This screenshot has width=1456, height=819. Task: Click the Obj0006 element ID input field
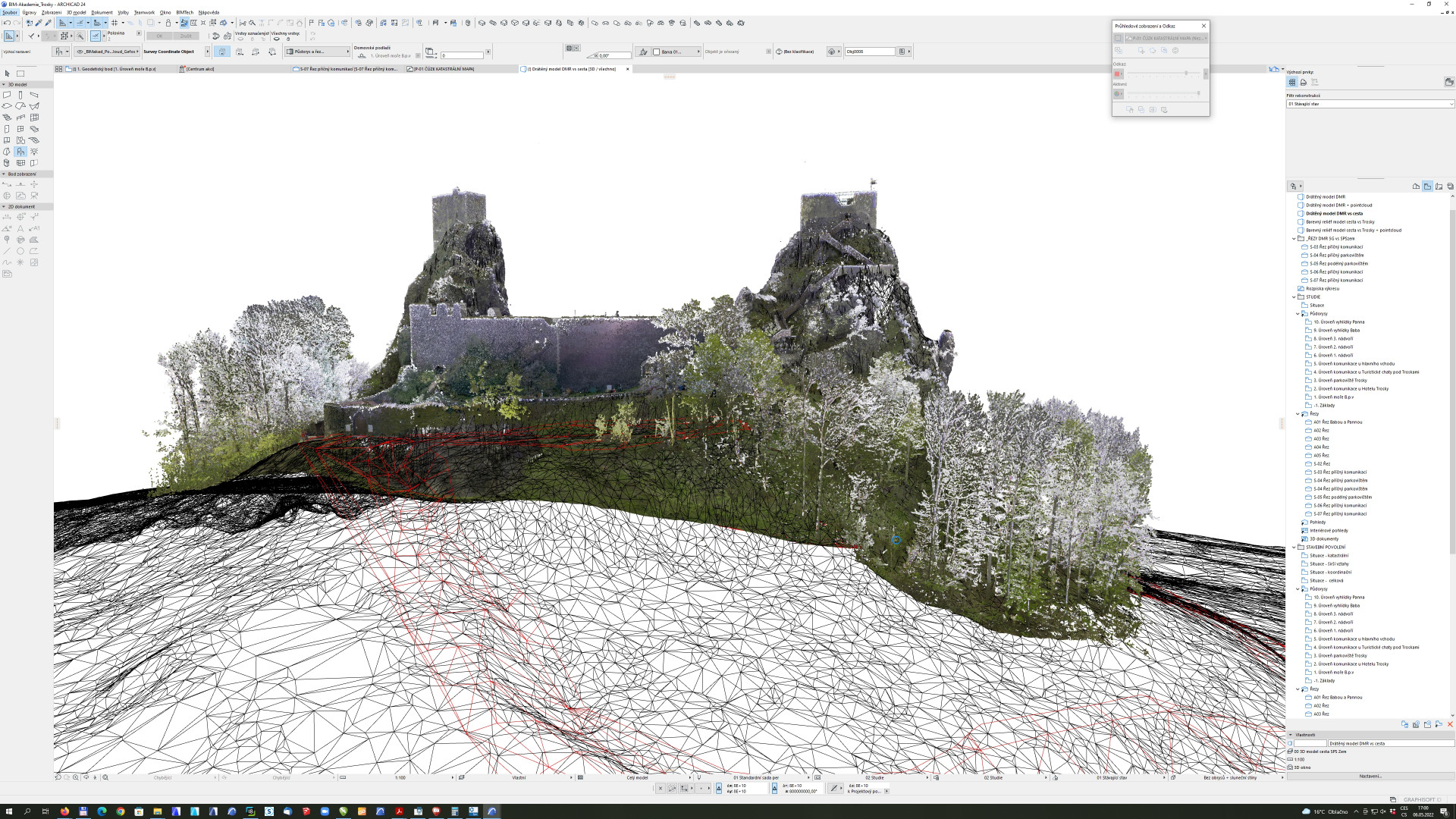click(871, 51)
